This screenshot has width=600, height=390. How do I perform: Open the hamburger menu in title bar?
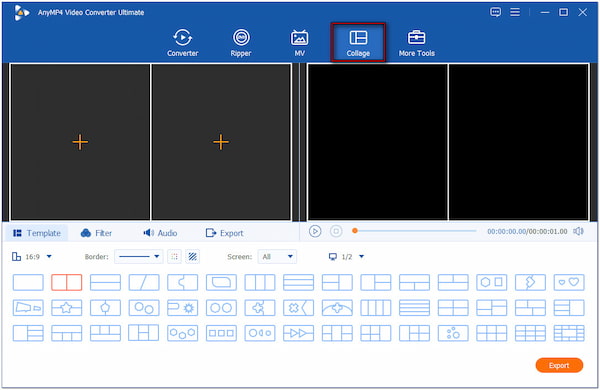(x=515, y=12)
